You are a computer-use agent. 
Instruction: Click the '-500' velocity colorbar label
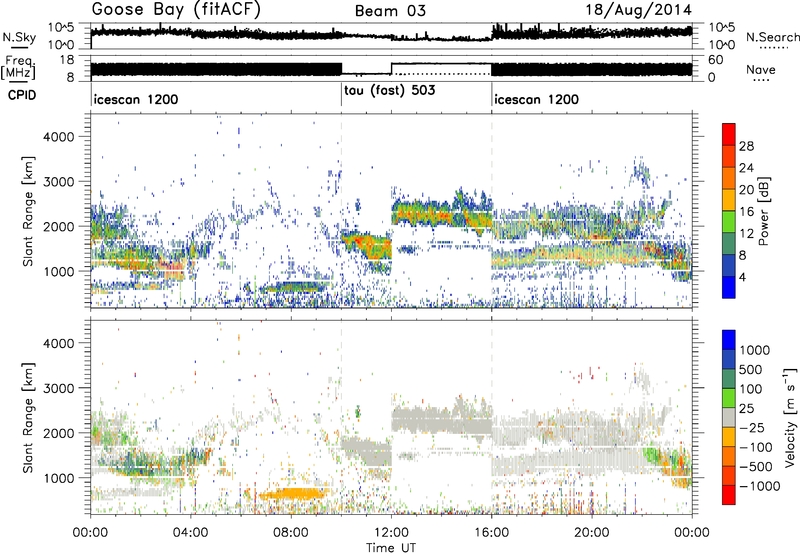click(756, 466)
